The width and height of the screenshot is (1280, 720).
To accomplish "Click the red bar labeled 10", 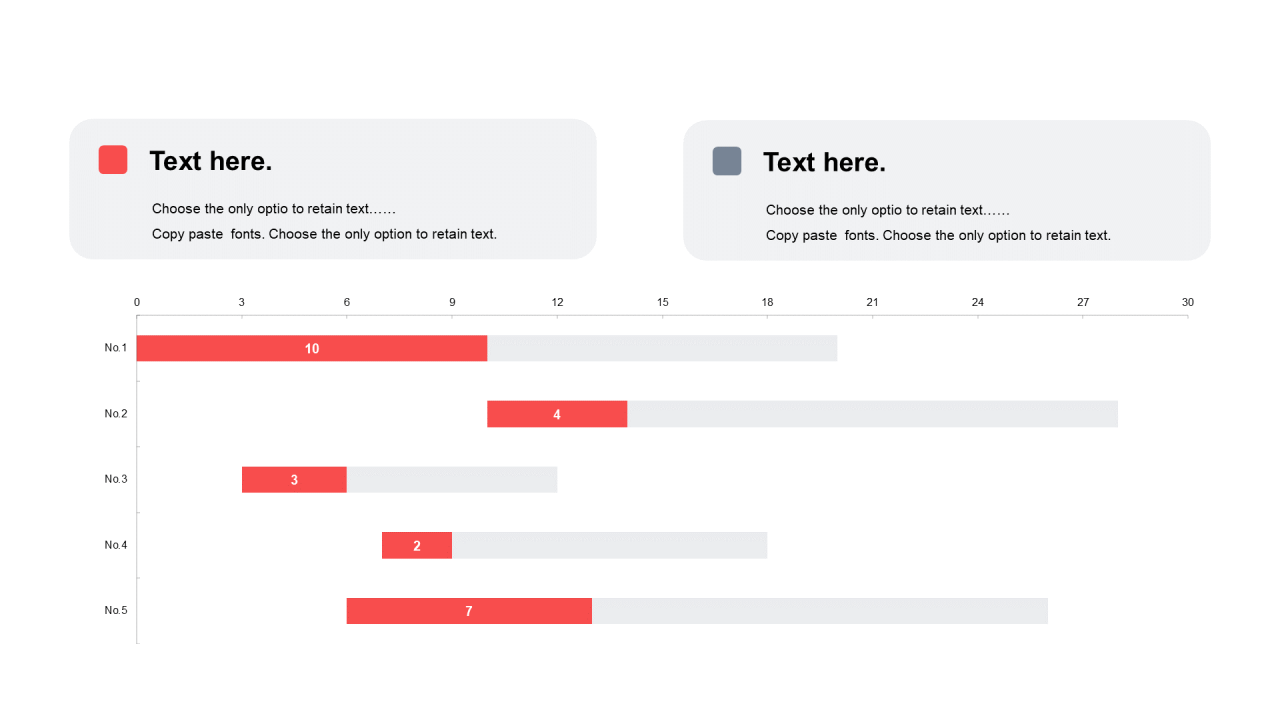I will click(312, 348).
